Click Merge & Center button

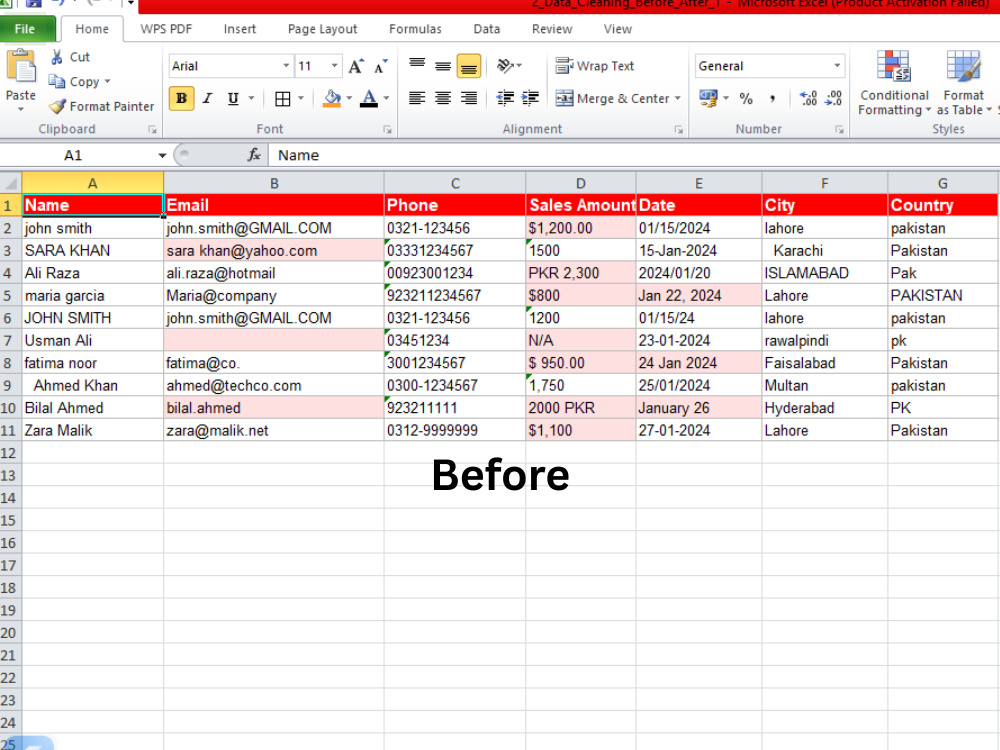point(612,98)
